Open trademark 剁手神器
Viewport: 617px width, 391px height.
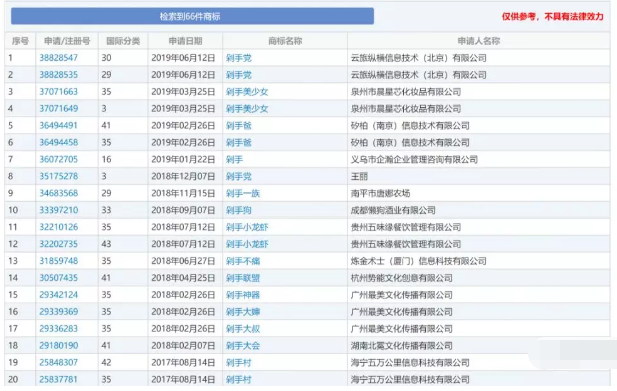tap(243, 295)
